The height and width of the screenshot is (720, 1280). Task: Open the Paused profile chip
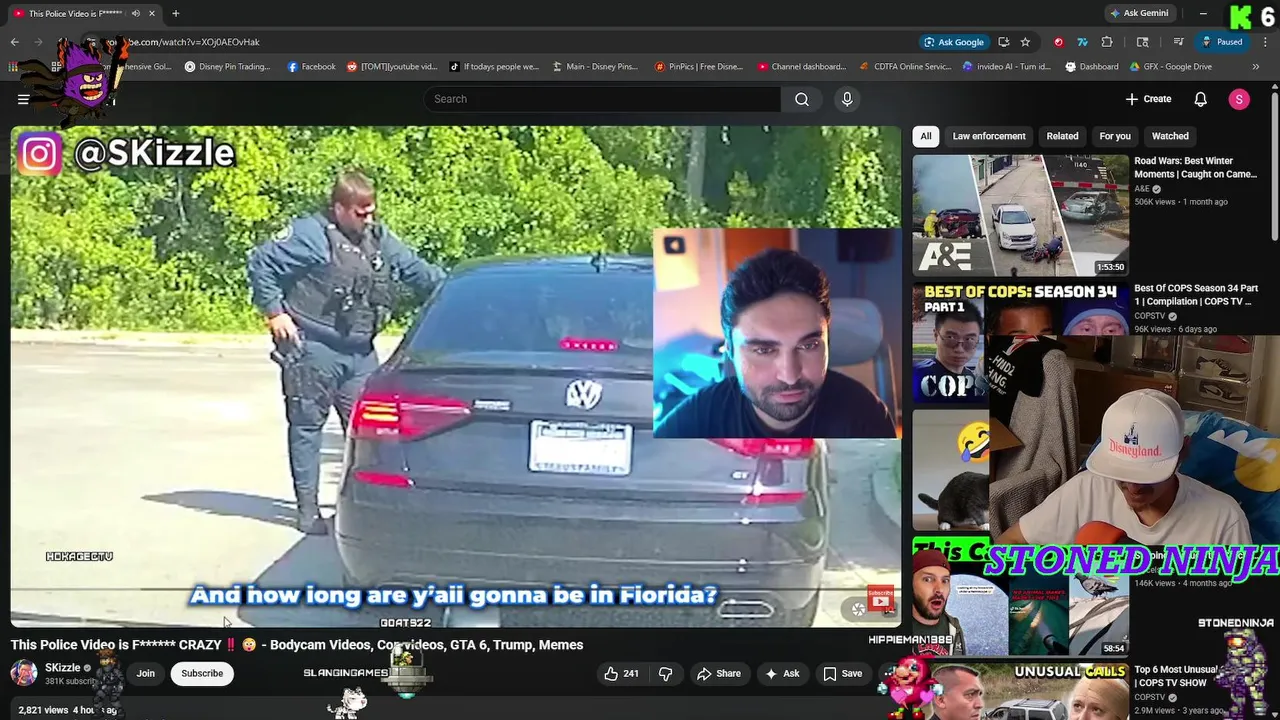tap(1223, 42)
